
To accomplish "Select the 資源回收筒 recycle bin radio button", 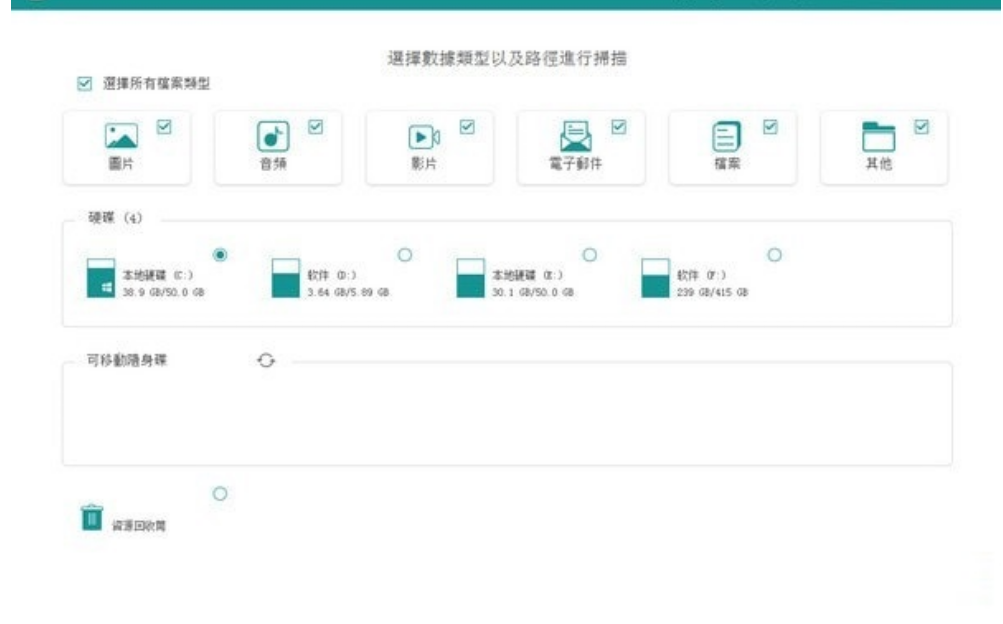I will click(220, 494).
